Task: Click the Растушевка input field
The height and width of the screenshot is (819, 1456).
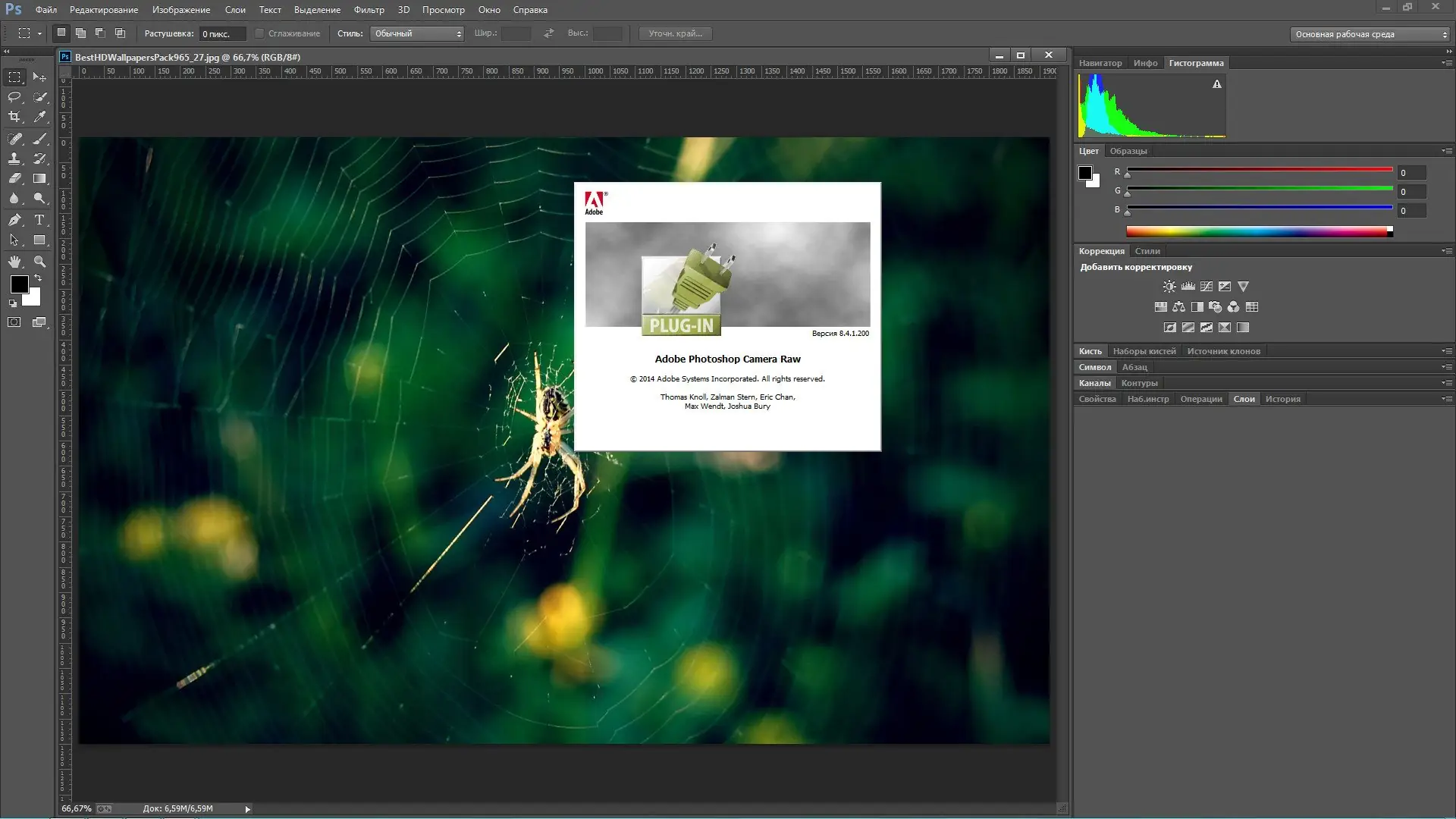Action: pos(221,33)
